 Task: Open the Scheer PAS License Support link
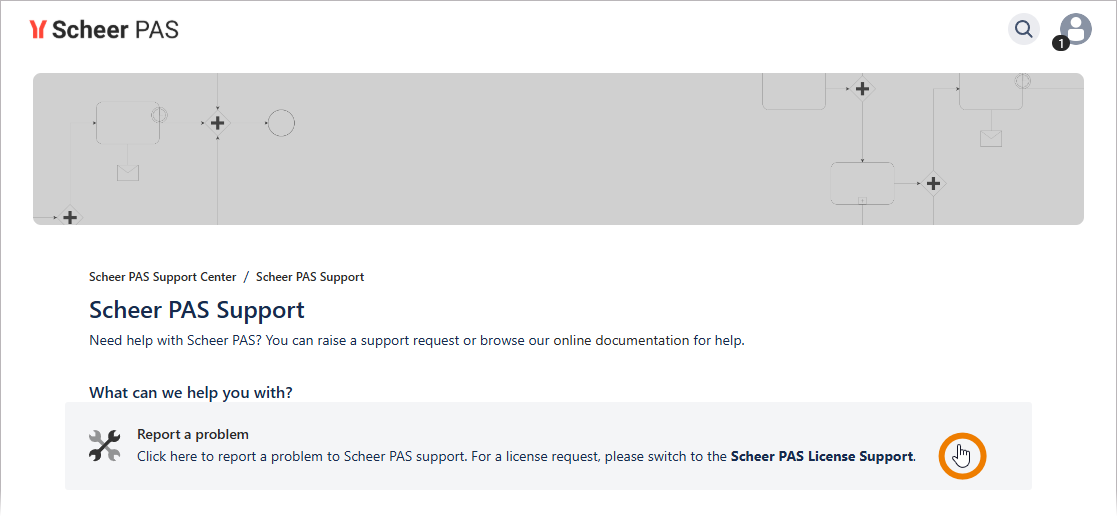click(822, 456)
